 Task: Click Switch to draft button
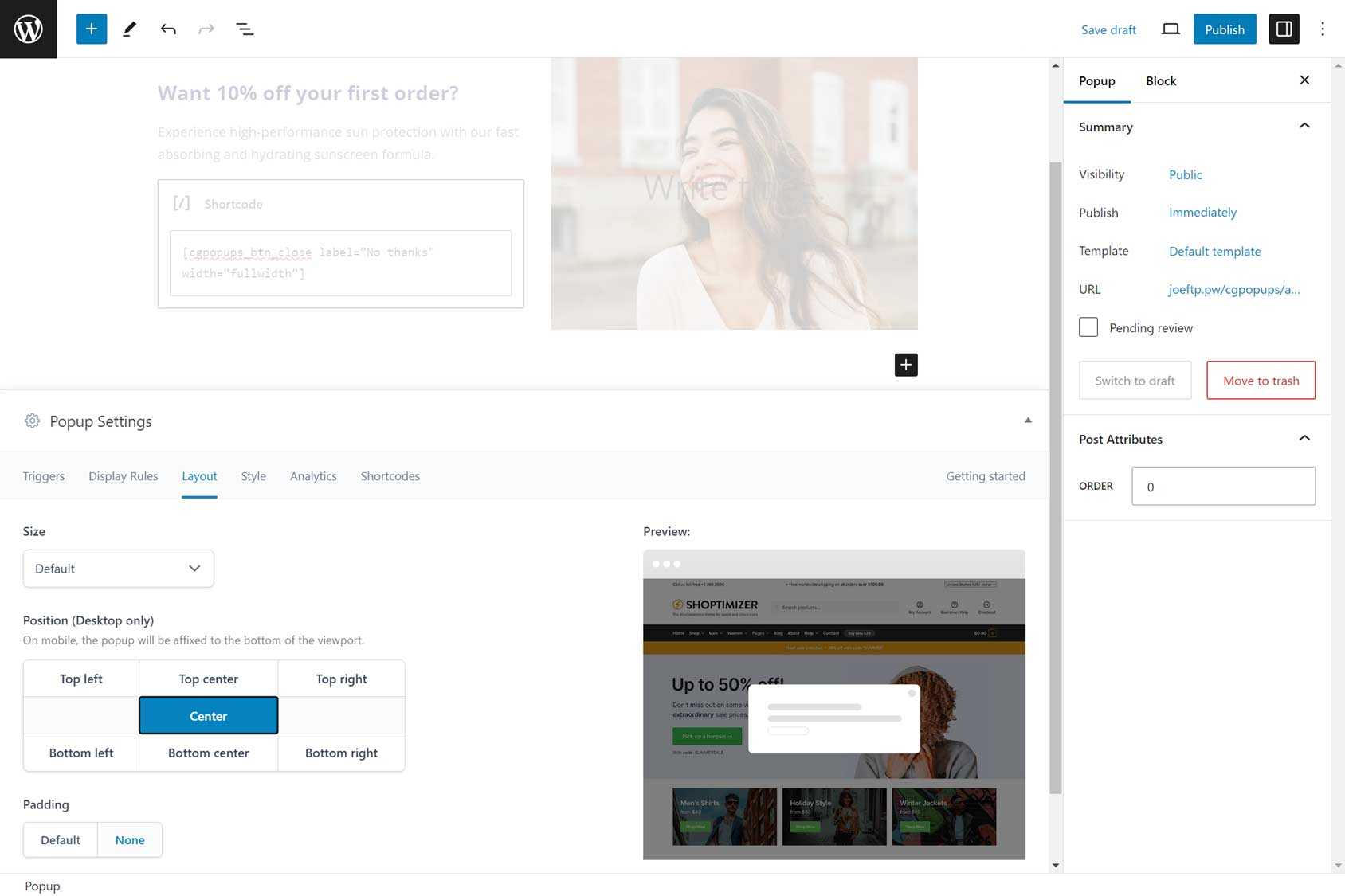tap(1135, 380)
